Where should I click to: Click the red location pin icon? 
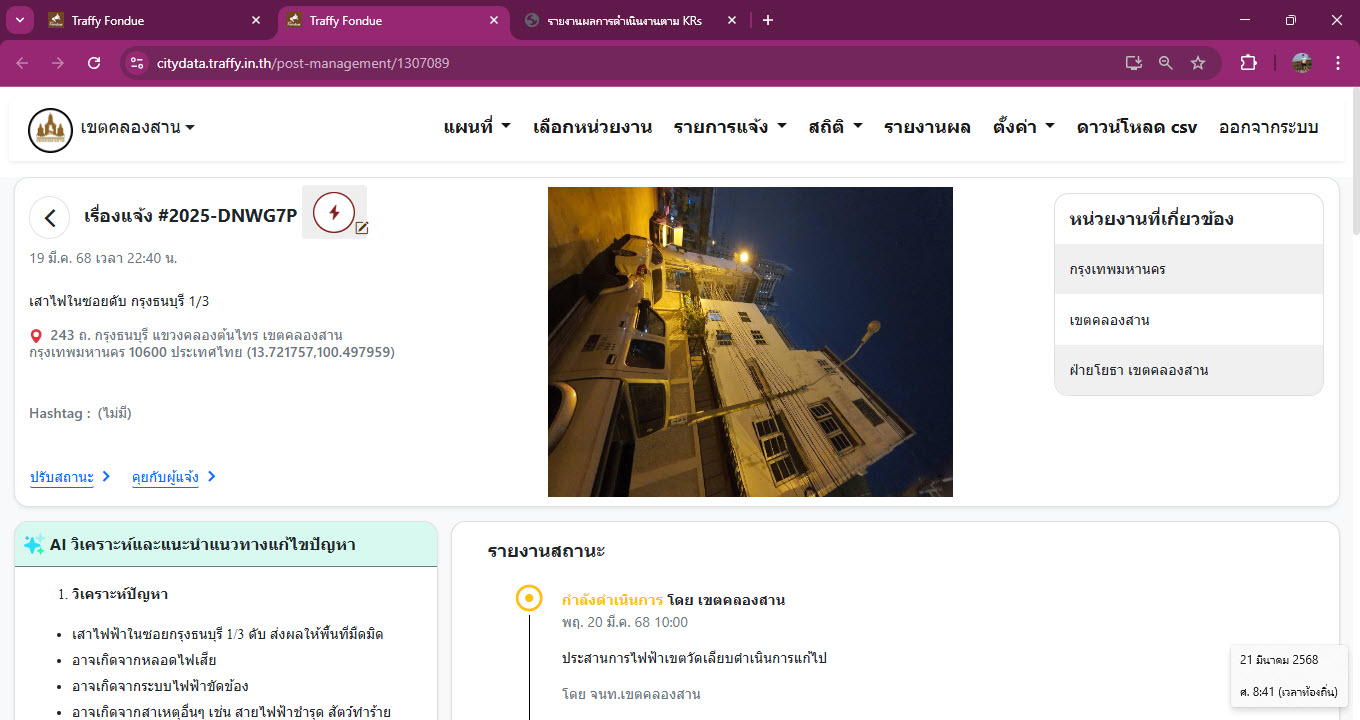37,336
